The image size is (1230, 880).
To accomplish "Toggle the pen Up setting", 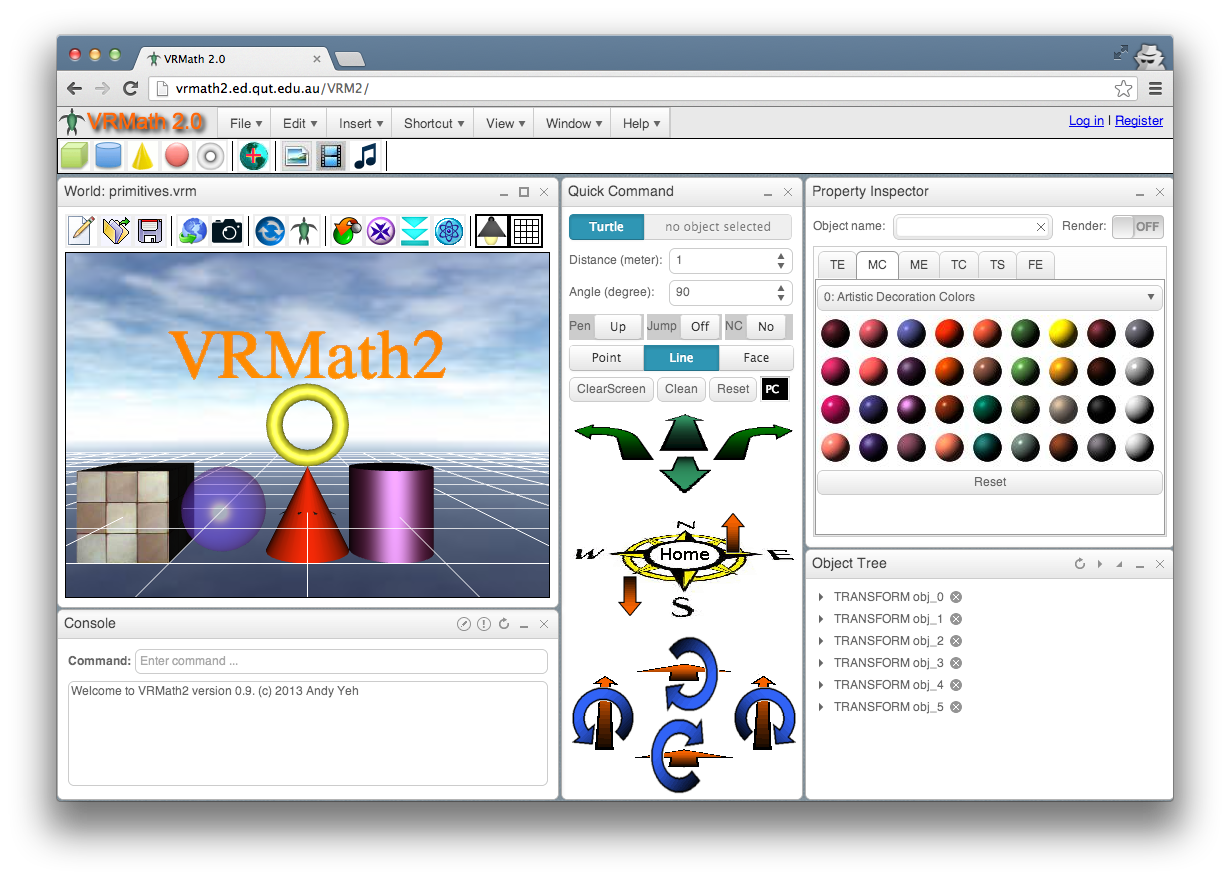I will pos(618,326).
